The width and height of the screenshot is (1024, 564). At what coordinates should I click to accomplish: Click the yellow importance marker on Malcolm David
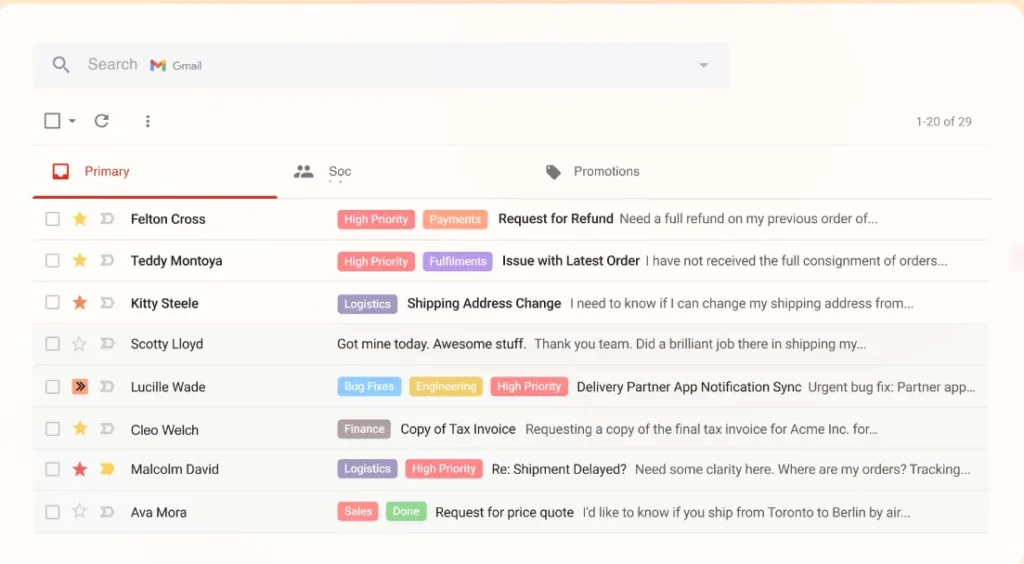(107, 469)
